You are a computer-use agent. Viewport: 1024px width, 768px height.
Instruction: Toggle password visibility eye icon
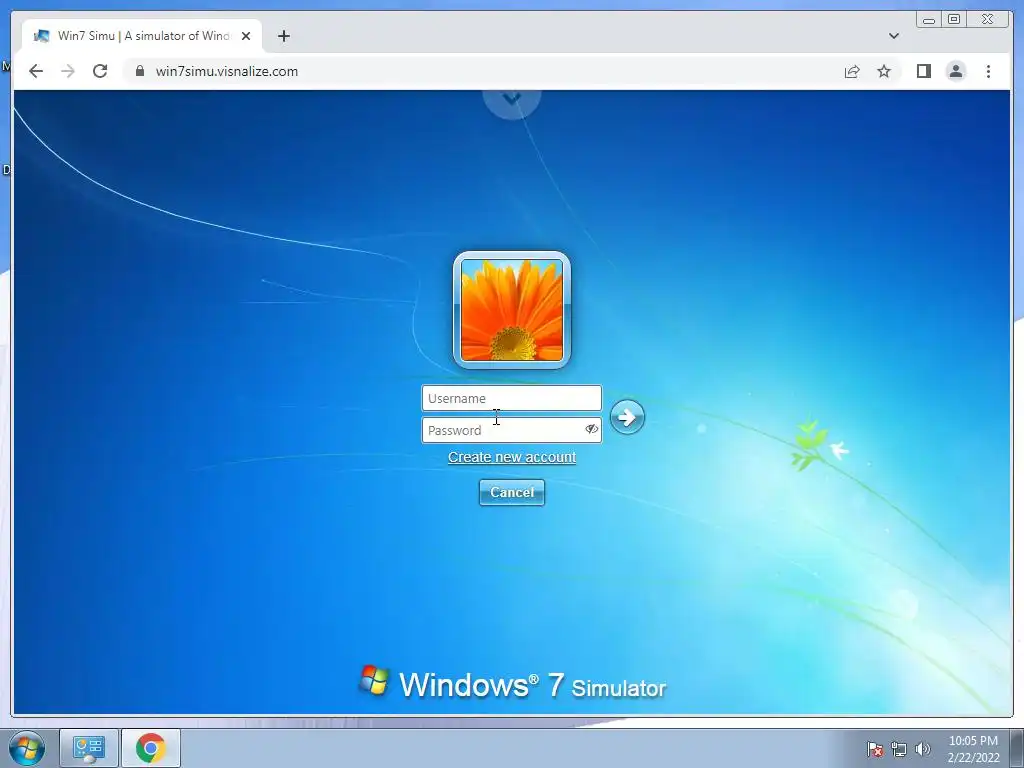[591, 429]
